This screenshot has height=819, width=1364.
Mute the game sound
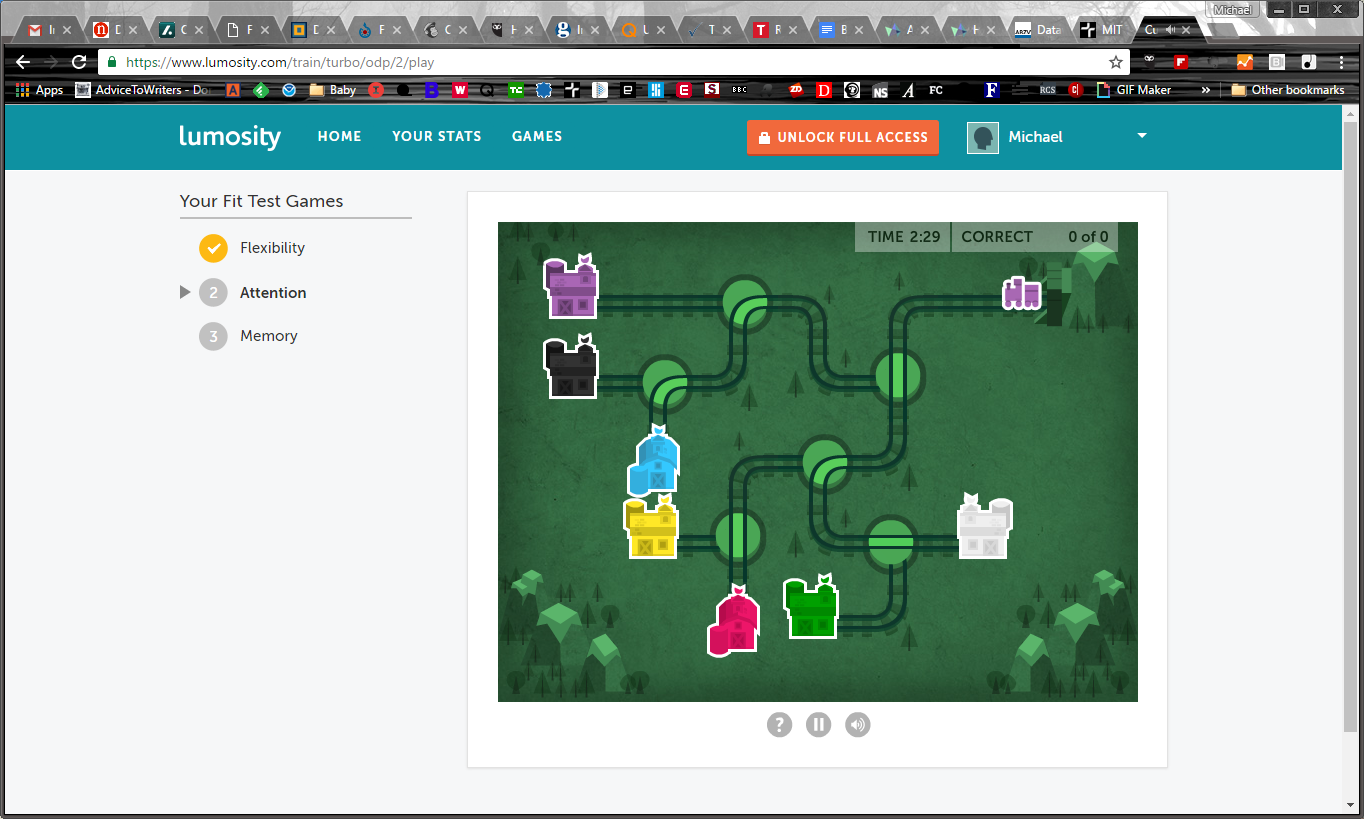857,725
